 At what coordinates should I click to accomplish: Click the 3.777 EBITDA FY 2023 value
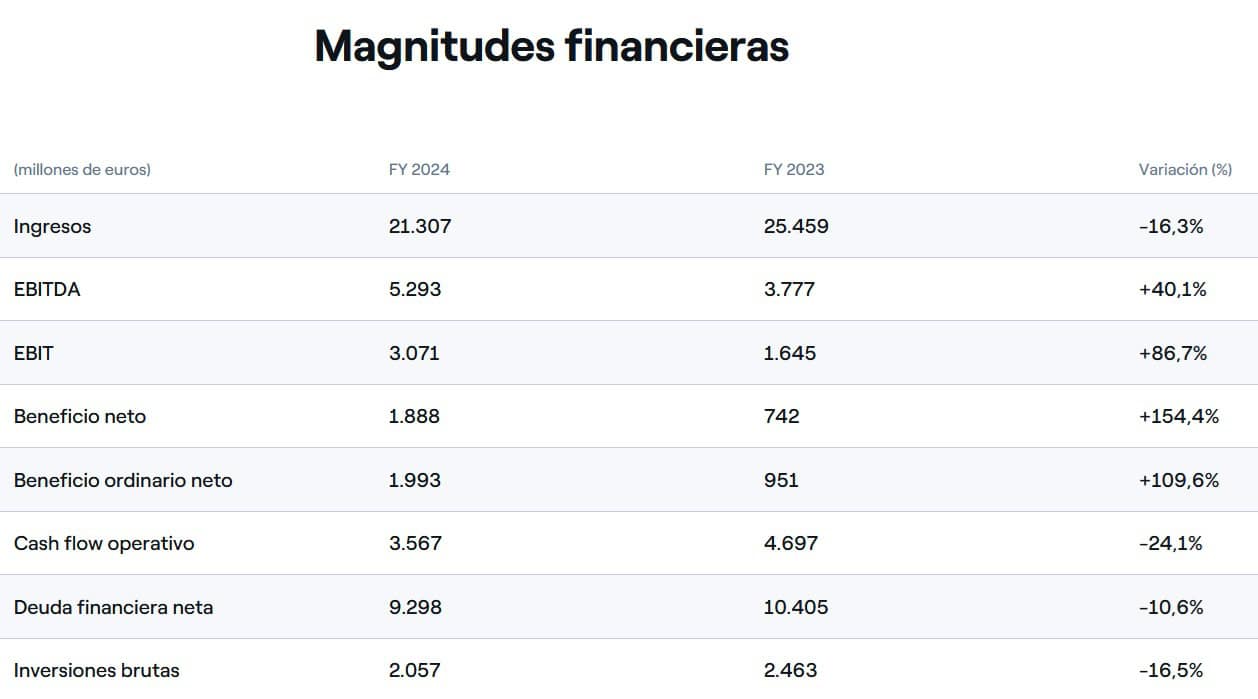tap(789, 290)
